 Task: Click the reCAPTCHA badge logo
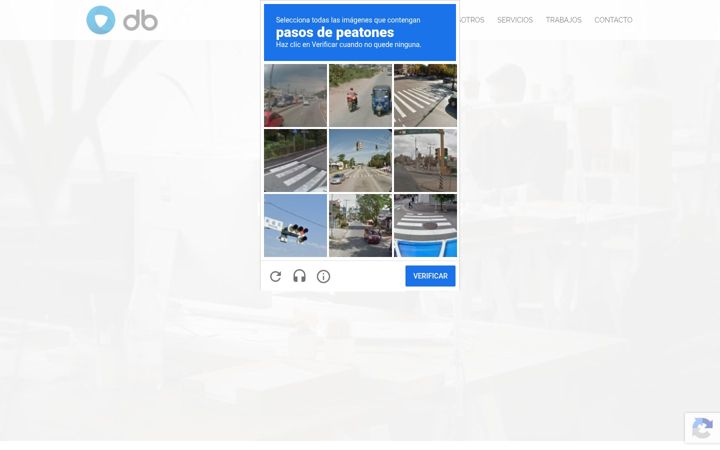click(702, 428)
